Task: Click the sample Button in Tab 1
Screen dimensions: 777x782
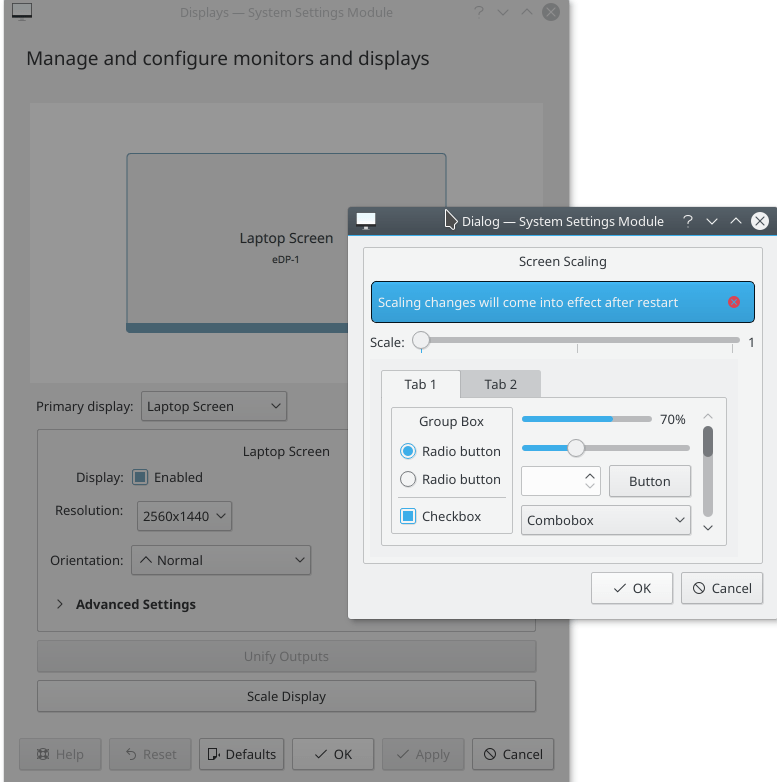Action: [x=650, y=481]
